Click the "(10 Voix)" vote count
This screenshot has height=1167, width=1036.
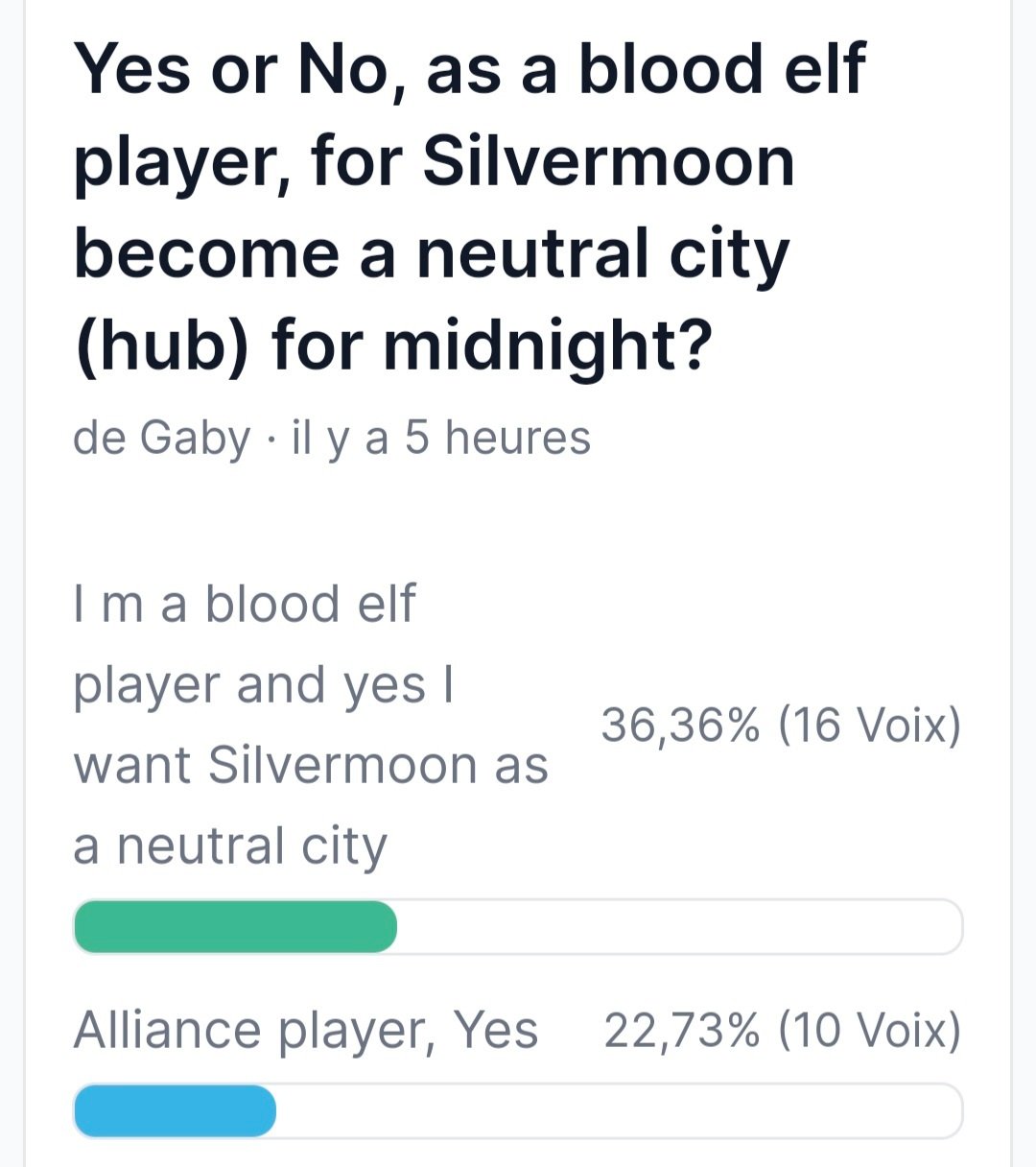869,1031
